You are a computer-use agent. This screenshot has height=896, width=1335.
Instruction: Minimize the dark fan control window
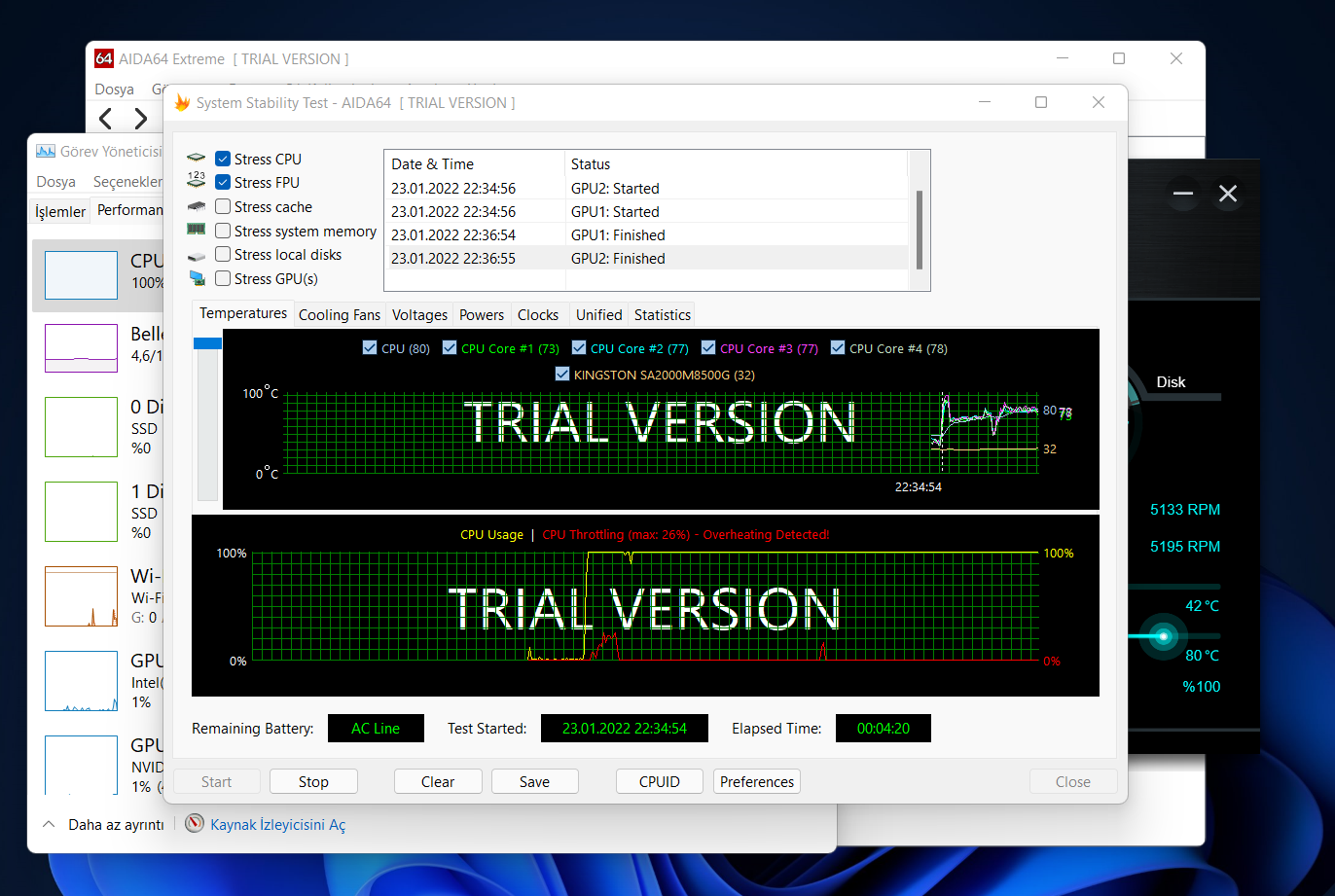1183,194
